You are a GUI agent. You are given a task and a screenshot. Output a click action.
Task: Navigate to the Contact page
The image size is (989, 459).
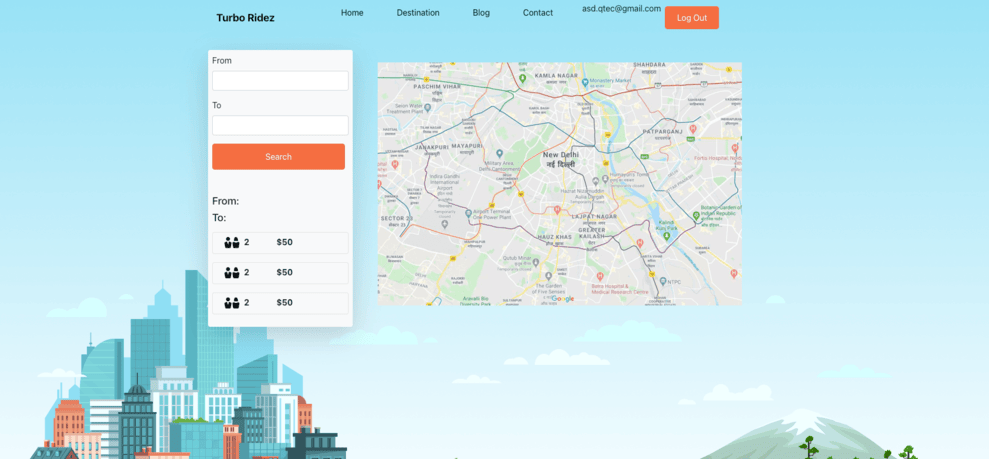538,13
